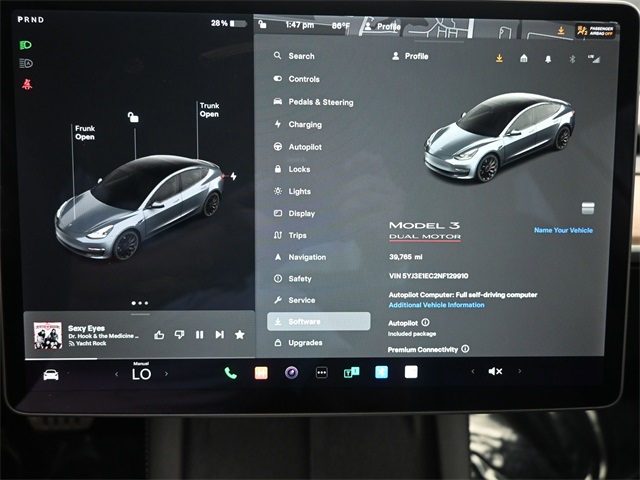Tap the muted speaker volume icon
The image size is (640, 480).
495,371
